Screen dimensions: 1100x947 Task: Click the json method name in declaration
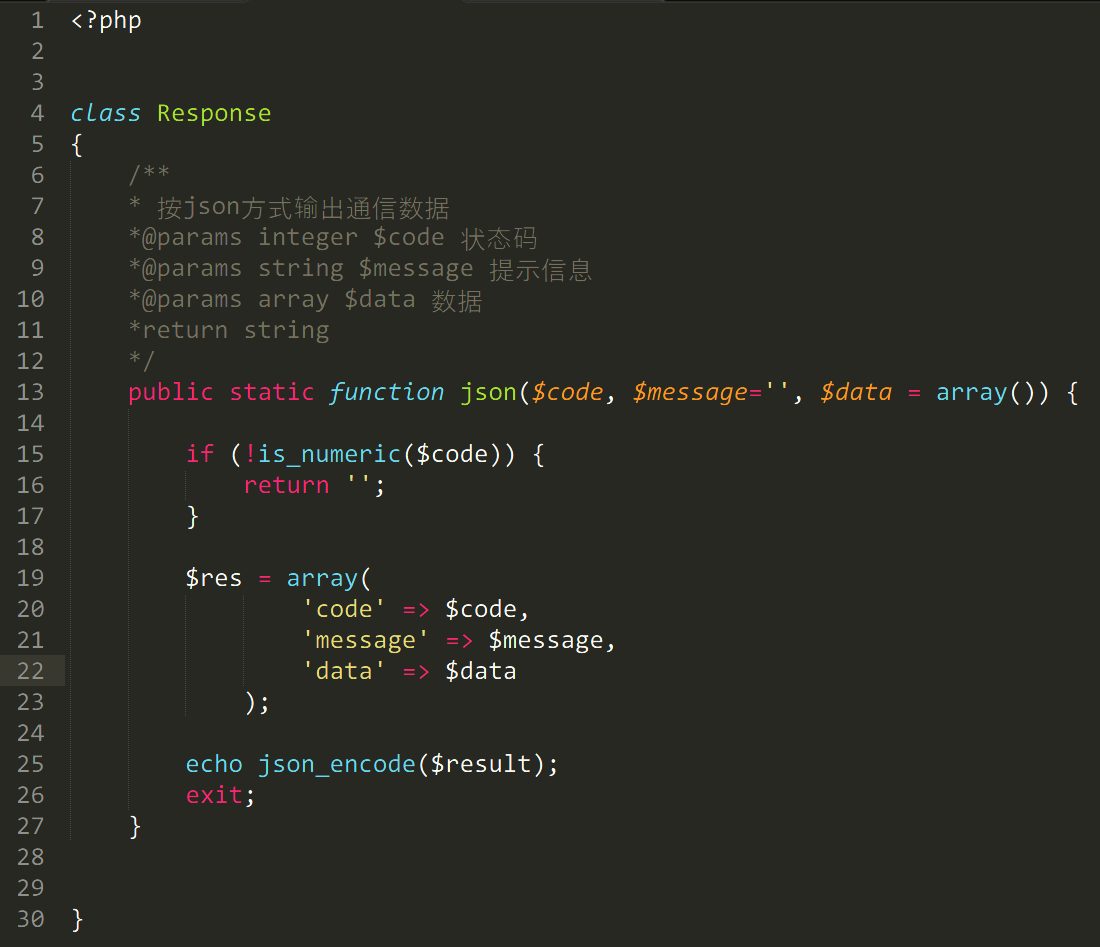[488, 392]
